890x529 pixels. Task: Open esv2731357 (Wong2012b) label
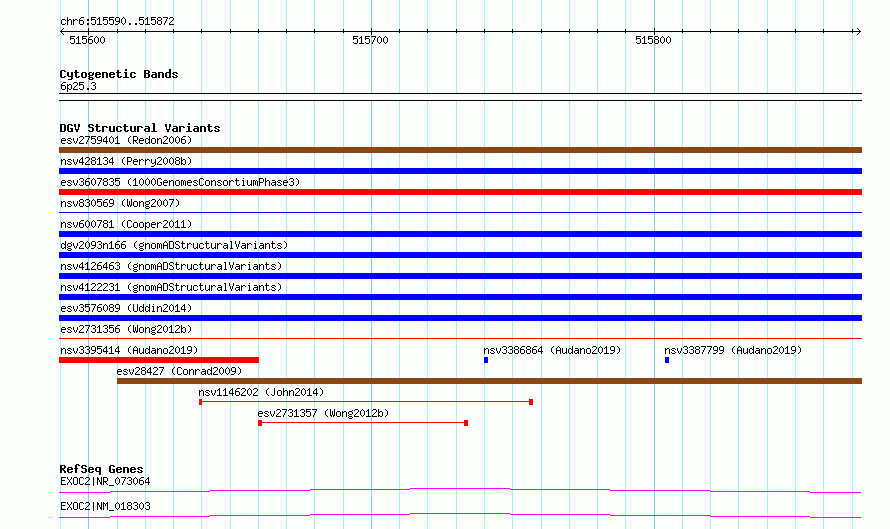pyautogui.click(x=324, y=413)
